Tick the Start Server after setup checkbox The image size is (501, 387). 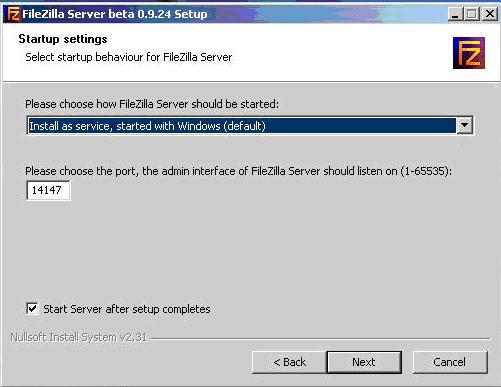click(x=32, y=308)
